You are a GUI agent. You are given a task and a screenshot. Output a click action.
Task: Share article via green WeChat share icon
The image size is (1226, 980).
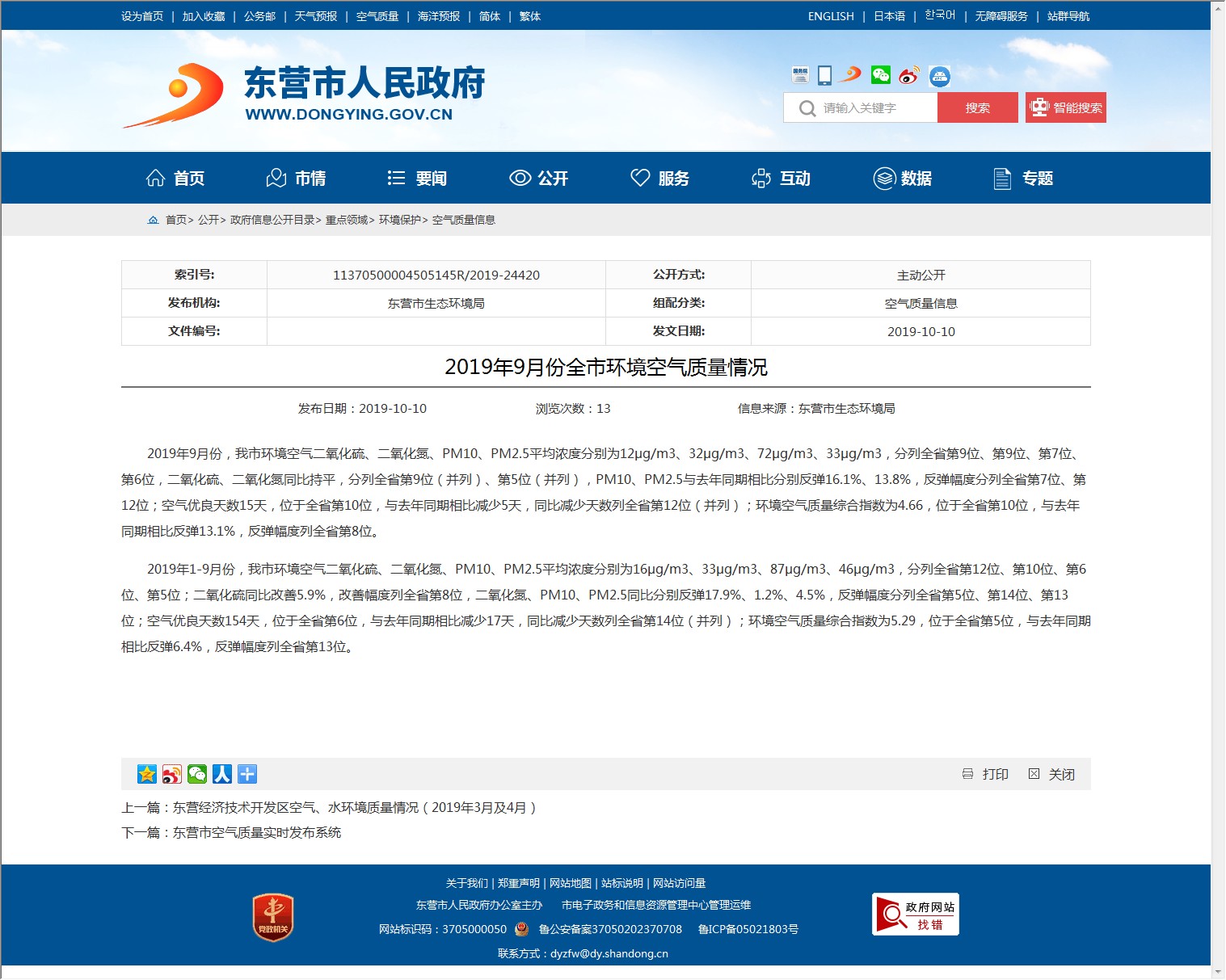[197, 774]
